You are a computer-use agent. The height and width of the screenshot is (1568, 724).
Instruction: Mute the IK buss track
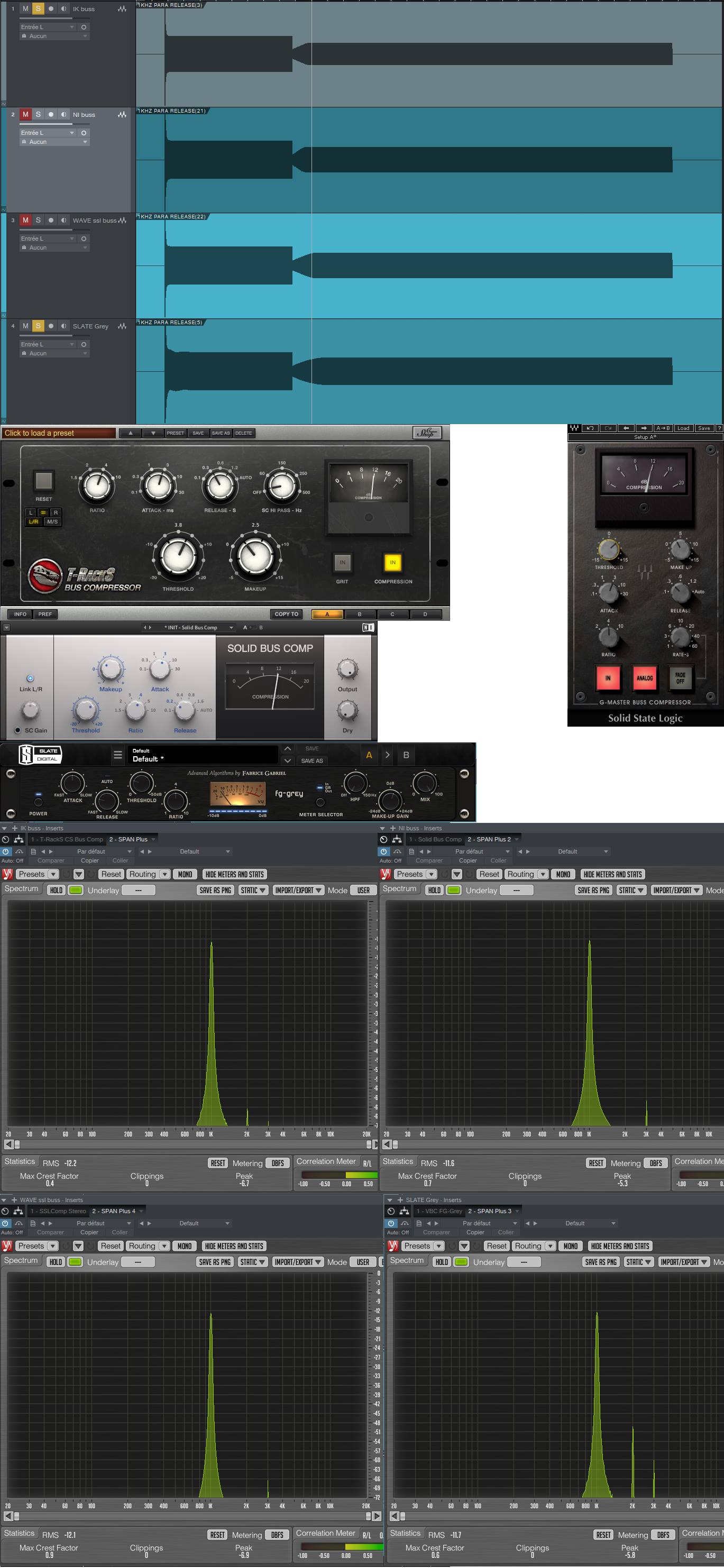pyautogui.click(x=25, y=8)
